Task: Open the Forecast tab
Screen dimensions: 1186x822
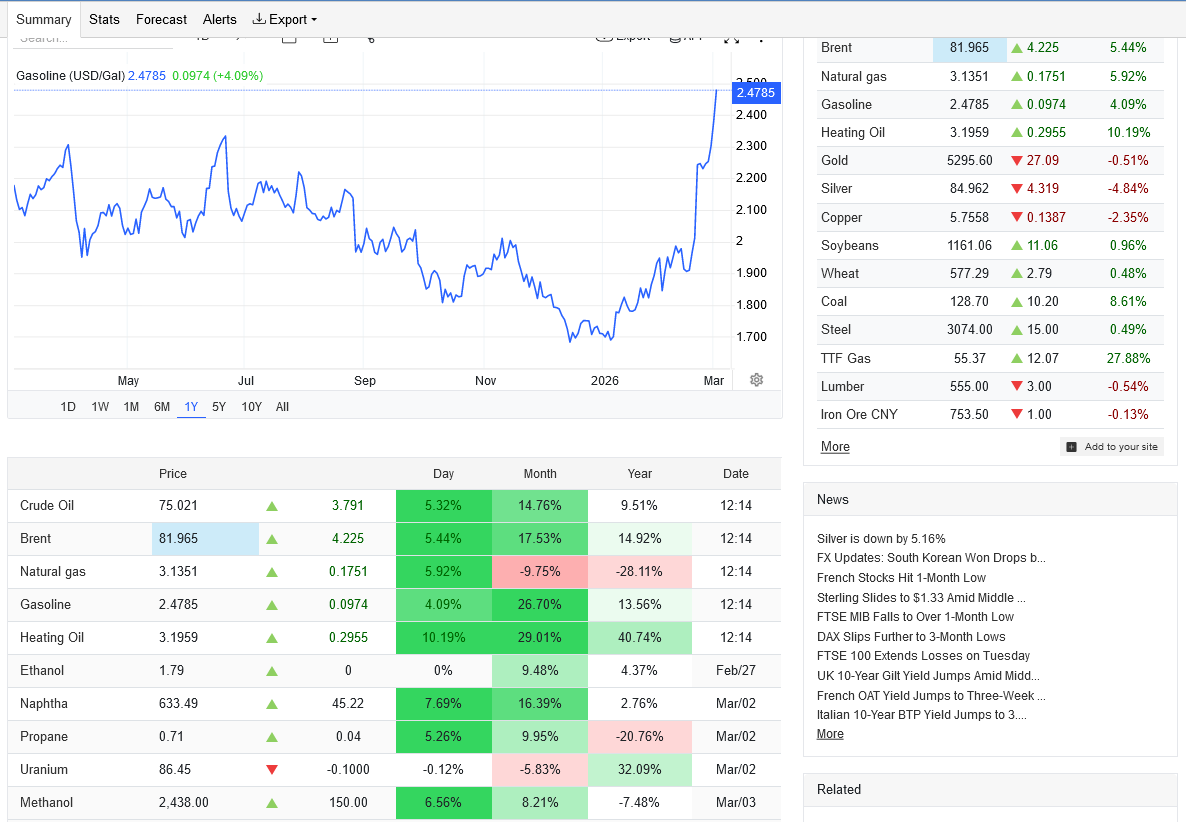Action: pos(161,19)
